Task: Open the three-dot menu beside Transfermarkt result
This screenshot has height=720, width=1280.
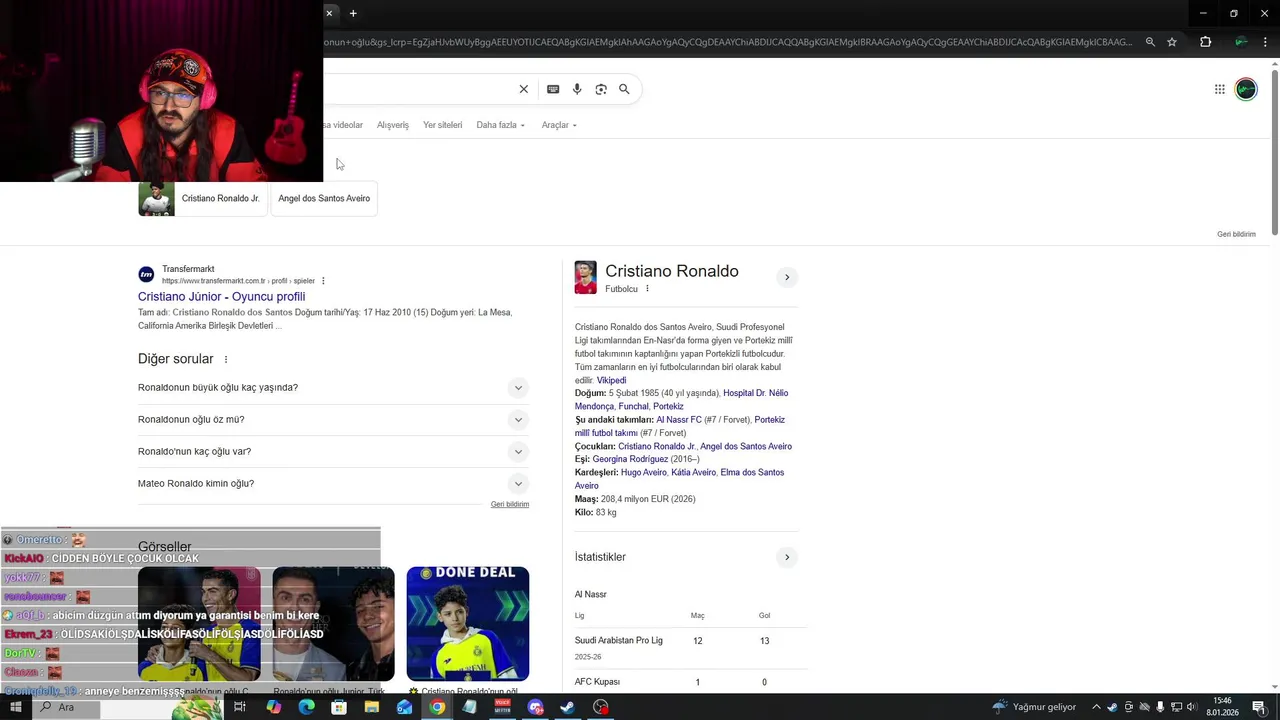Action: (323, 281)
